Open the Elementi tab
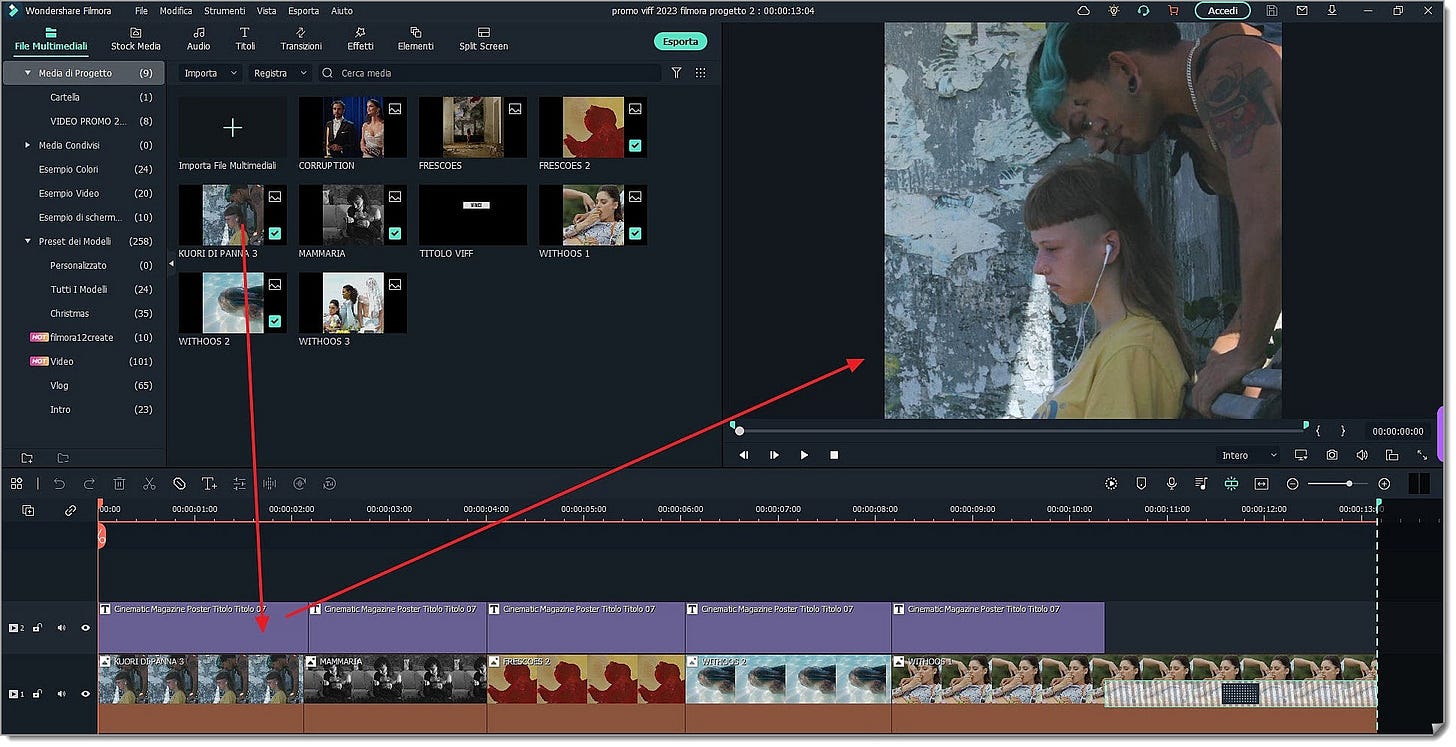1456x747 pixels. [416, 39]
